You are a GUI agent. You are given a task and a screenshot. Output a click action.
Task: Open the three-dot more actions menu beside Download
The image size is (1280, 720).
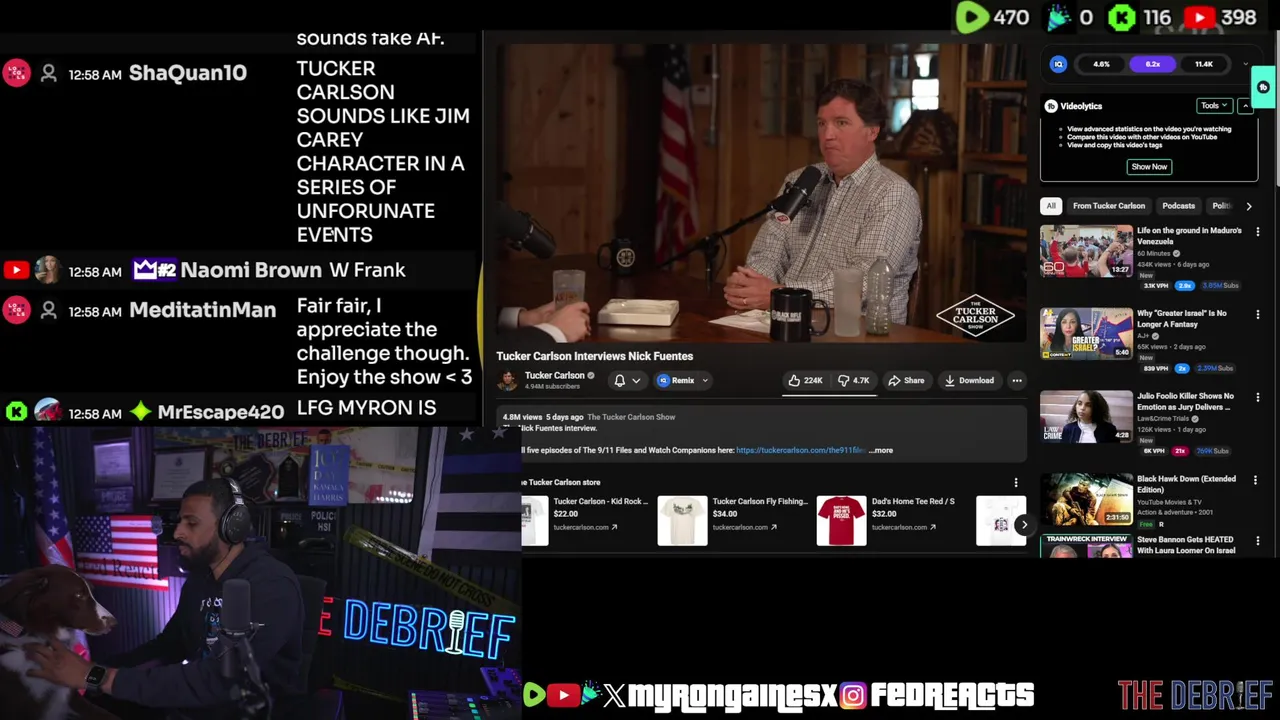(x=1016, y=380)
